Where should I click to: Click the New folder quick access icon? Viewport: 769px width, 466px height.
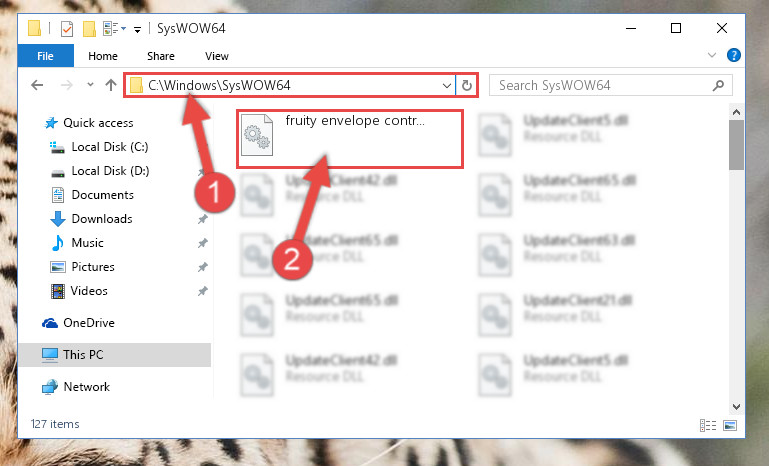pyautogui.click(x=89, y=28)
